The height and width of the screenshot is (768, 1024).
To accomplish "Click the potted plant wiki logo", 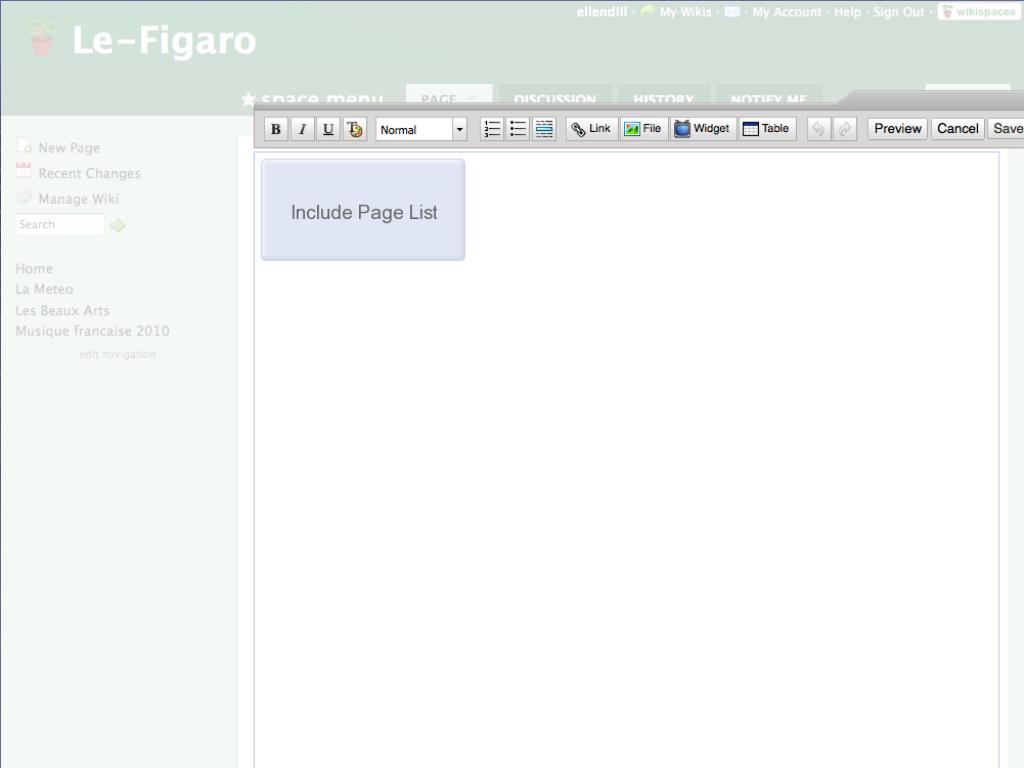I will (42, 39).
